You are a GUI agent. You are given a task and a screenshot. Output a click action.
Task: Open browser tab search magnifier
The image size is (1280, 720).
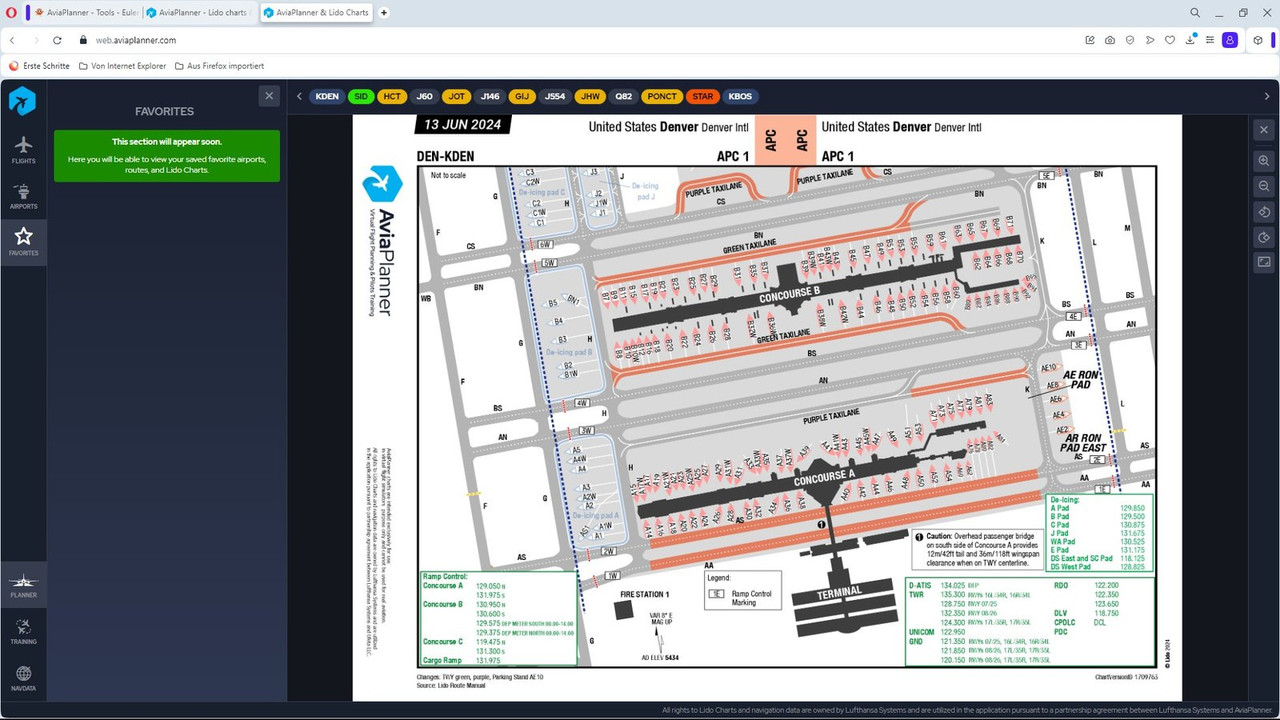coord(1195,13)
